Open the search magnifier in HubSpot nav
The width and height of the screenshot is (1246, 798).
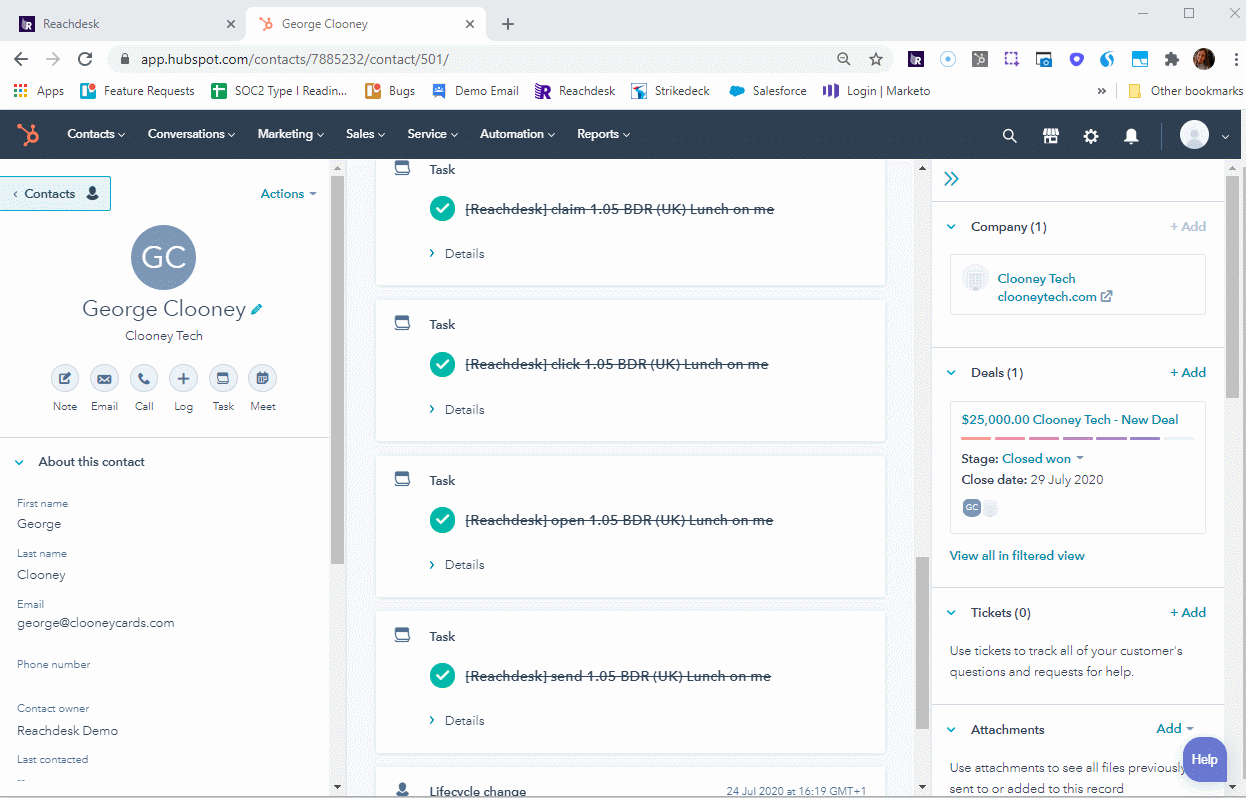tap(1010, 135)
